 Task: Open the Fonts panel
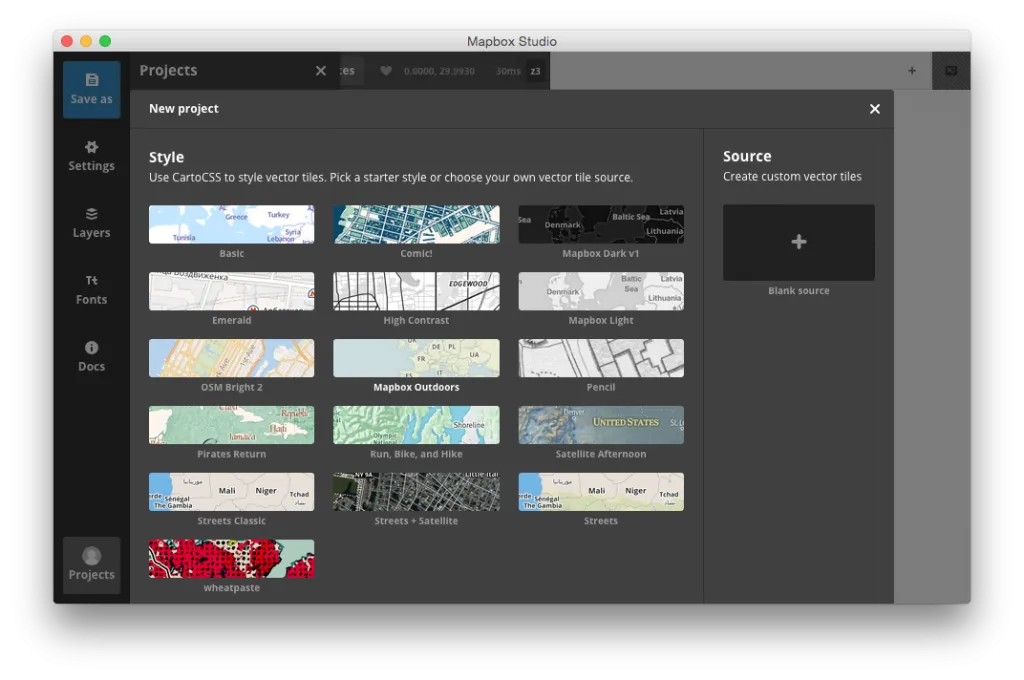[x=91, y=290]
